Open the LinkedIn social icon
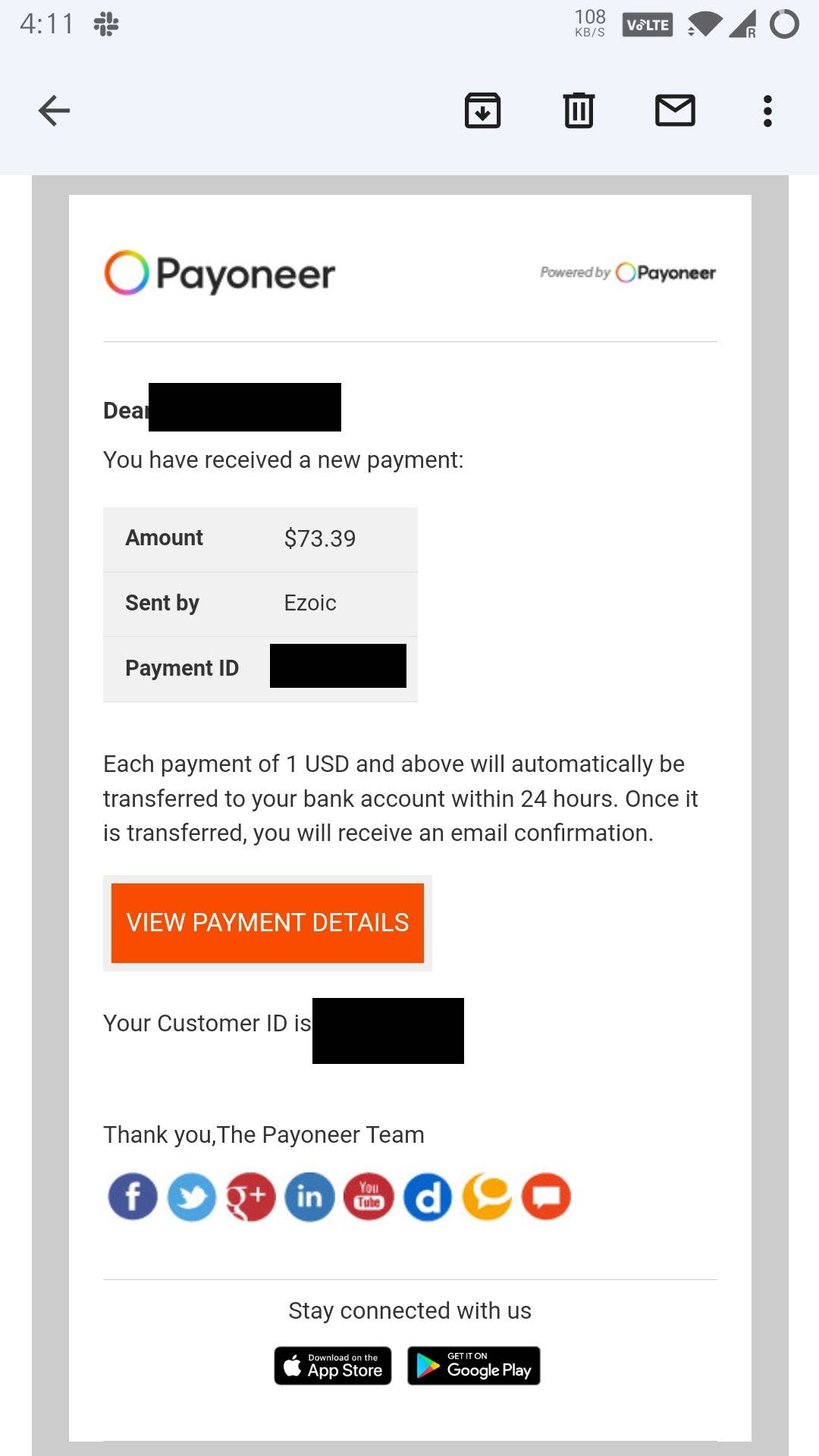The image size is (819, 1456). [309, 1197]
